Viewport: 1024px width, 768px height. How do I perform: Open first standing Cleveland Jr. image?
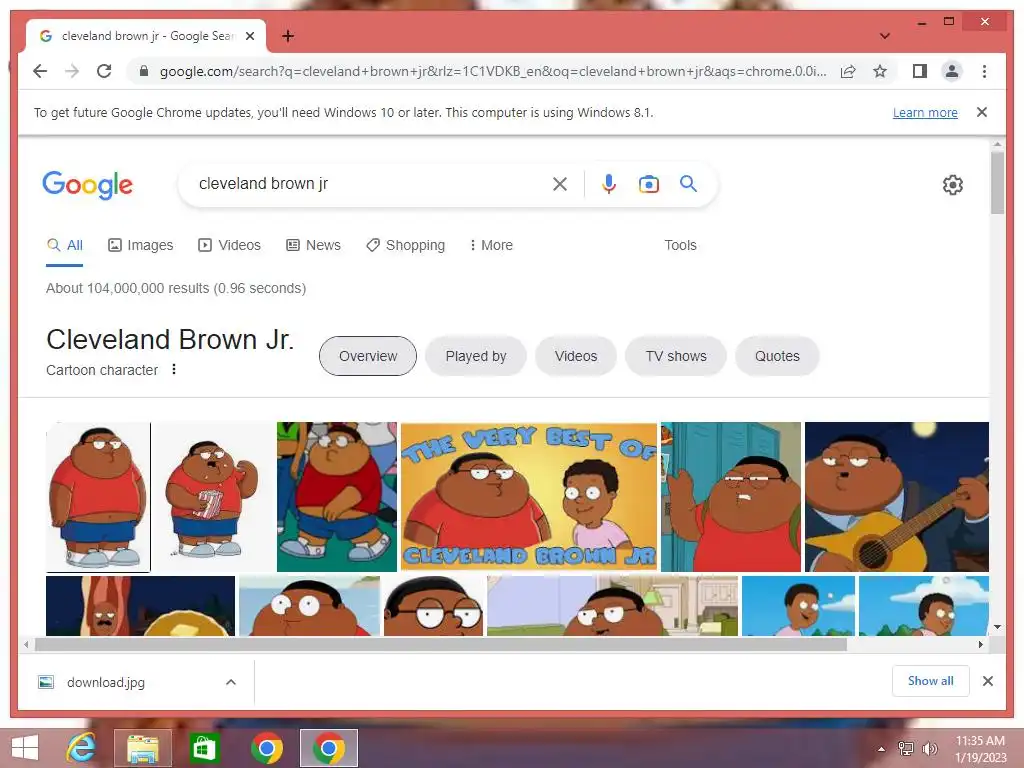pos(98,497)
